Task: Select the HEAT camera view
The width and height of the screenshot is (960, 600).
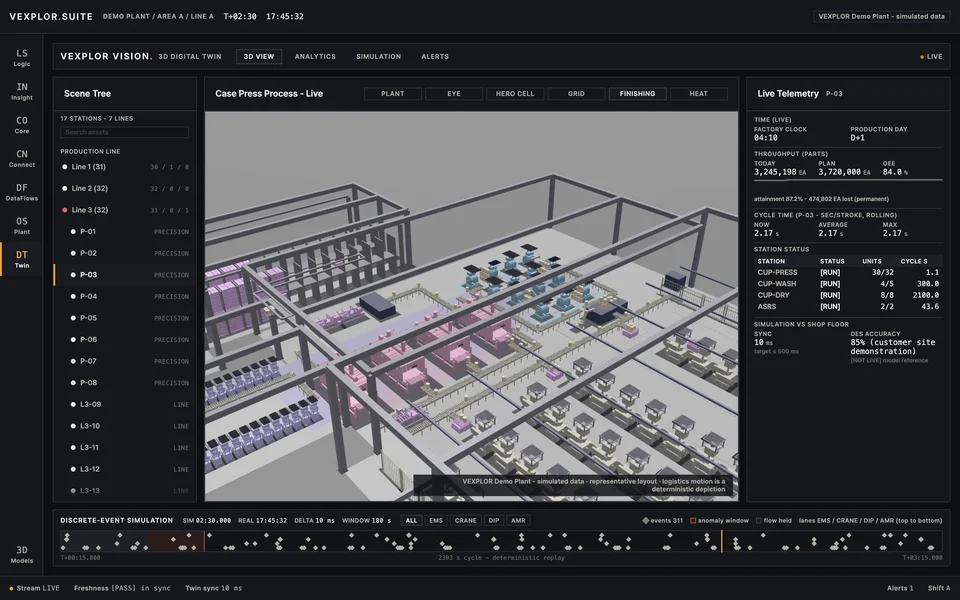Action: (699, 94)
